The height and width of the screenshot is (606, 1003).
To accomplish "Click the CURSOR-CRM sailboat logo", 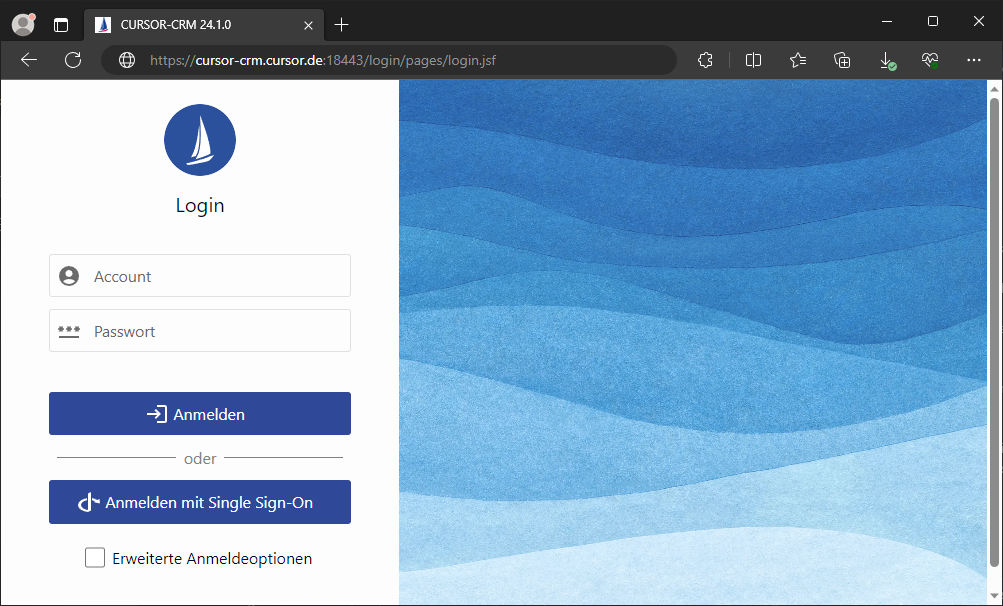I will pyautogui.click(x=200, y=140).
